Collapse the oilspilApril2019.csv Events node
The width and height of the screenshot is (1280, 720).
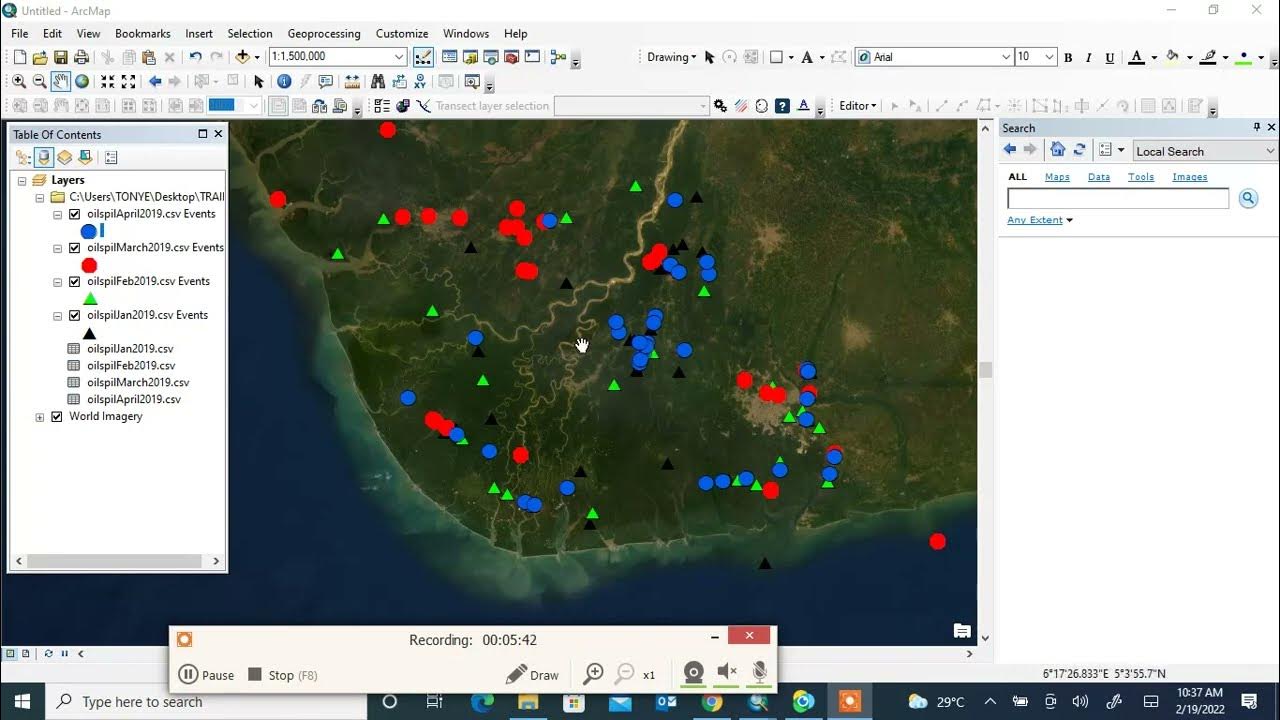[x=57, y=214]
